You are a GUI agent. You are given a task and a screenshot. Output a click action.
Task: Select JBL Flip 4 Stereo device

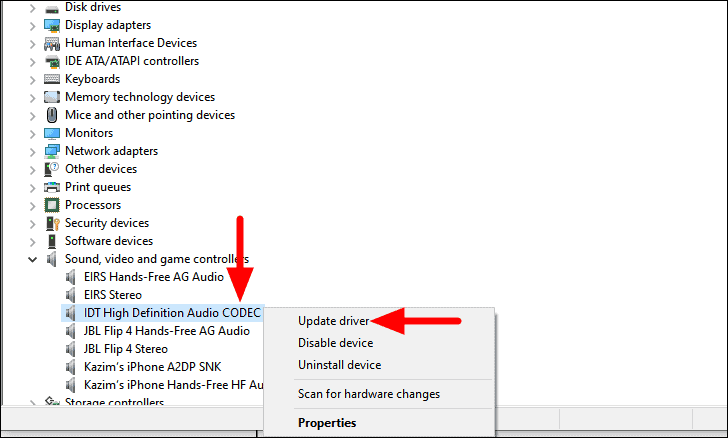126,349
